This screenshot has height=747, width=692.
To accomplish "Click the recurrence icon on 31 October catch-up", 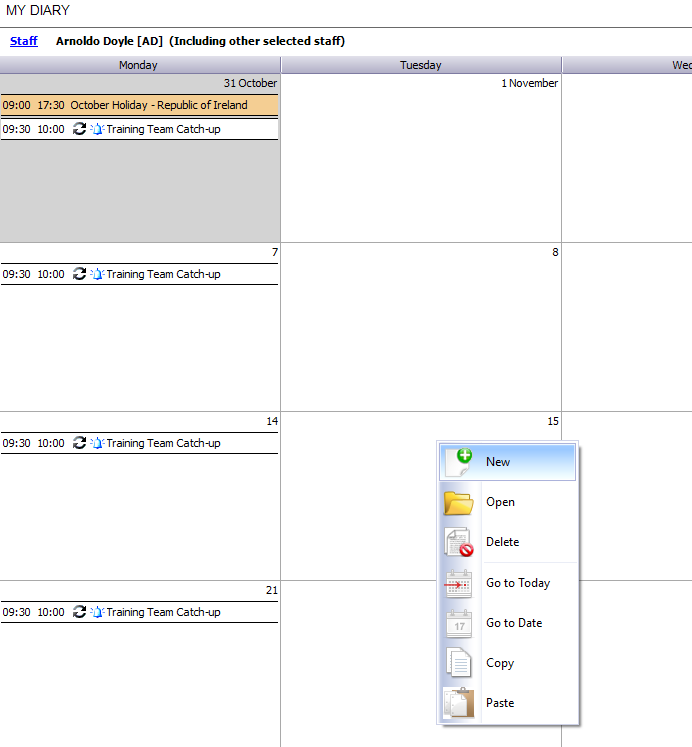I will pyautogui.click(x=79, y=129).
